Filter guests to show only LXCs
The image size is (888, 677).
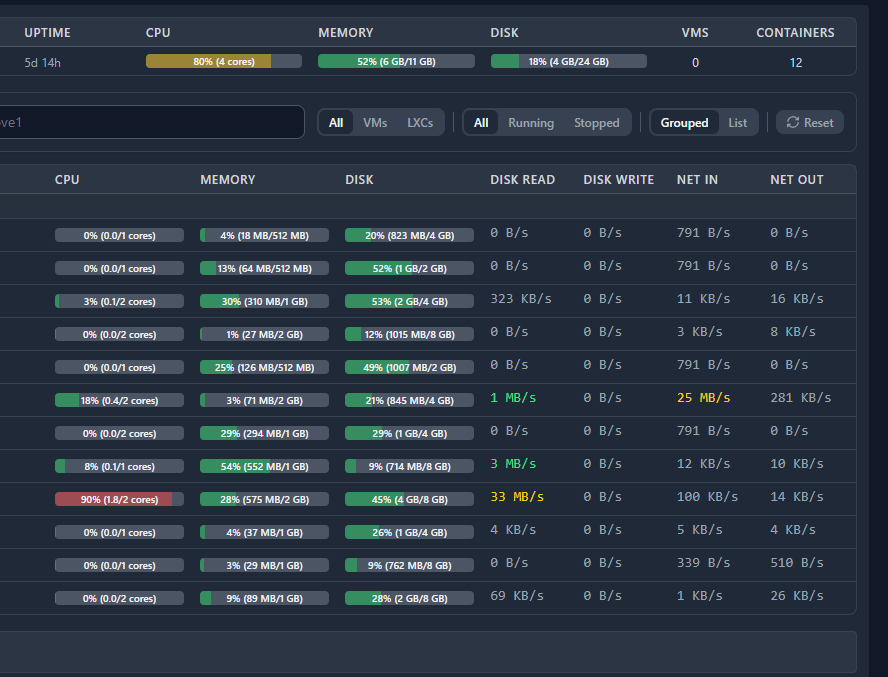[x=420, y=122]
